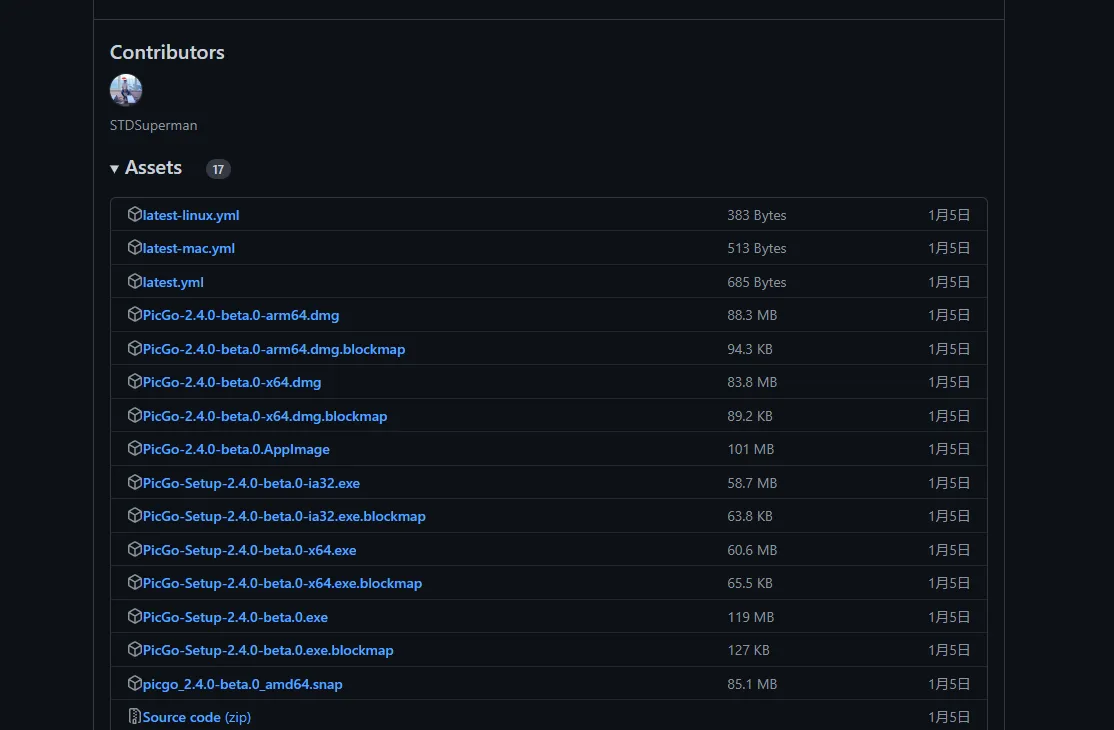Download PicGo-2.4.0-beta.0-x64.dmg
This screenshot has width=1114, height=730.
pos(232,382)
